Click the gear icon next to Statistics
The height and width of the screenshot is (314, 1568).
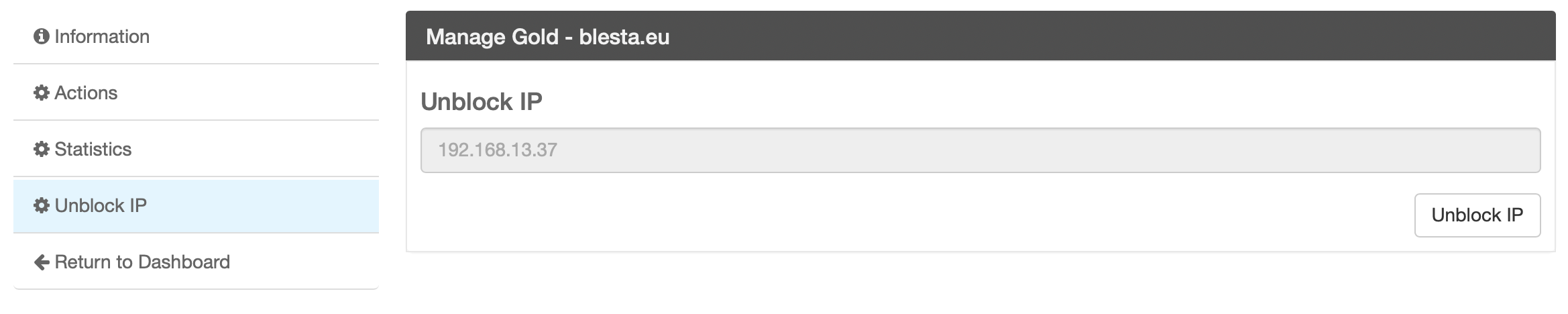(42, 150)
